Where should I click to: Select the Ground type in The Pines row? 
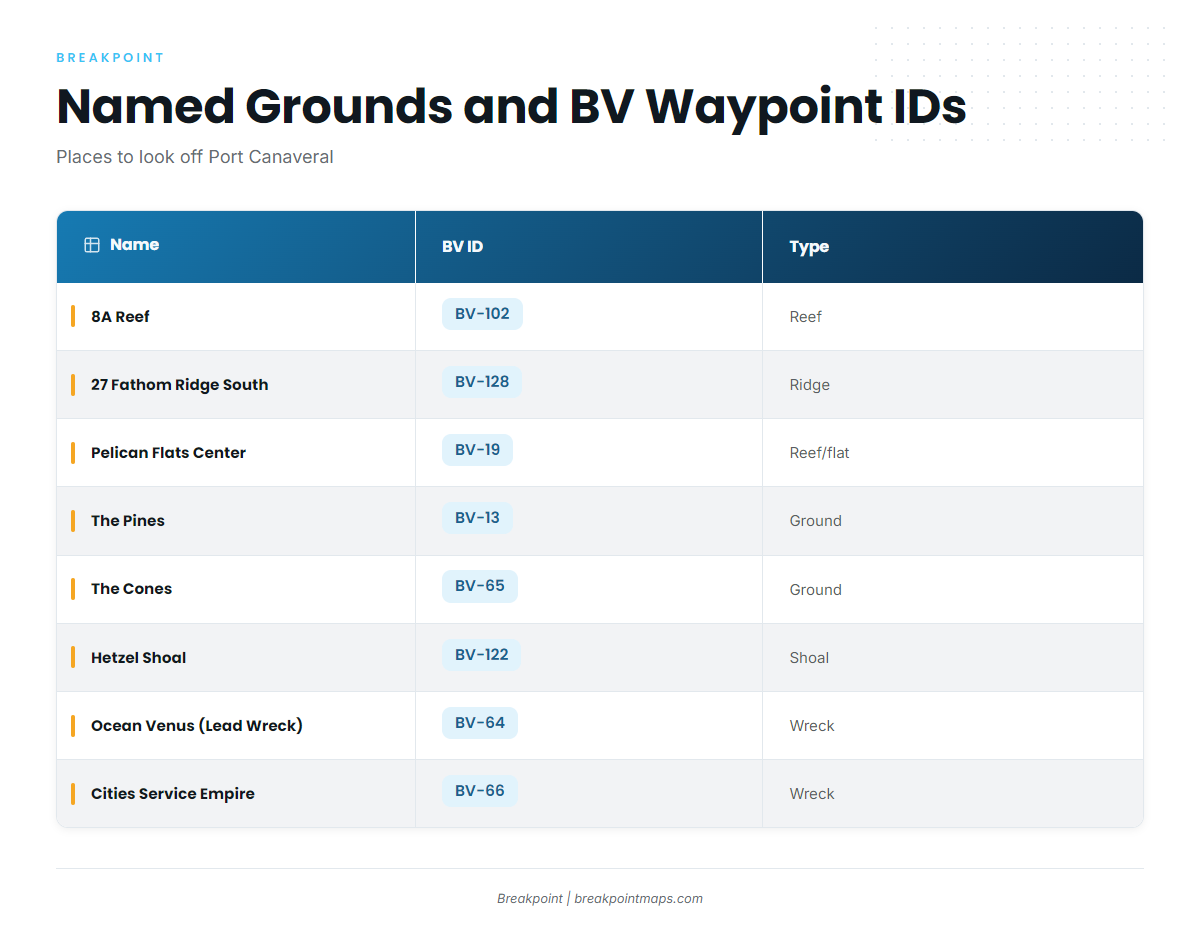coord(815,521)
